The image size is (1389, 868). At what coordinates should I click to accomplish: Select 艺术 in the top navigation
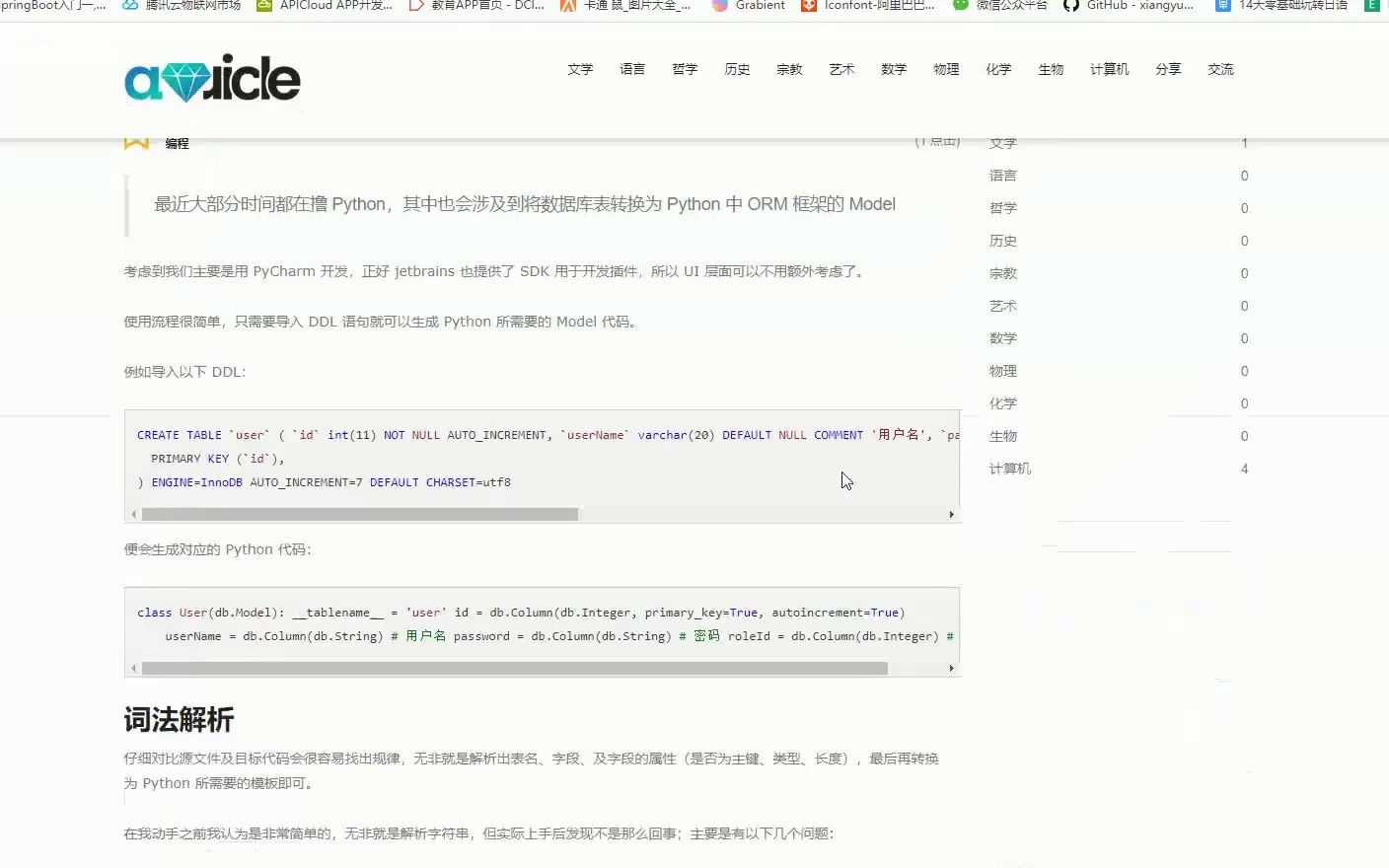tap(841, 69)
